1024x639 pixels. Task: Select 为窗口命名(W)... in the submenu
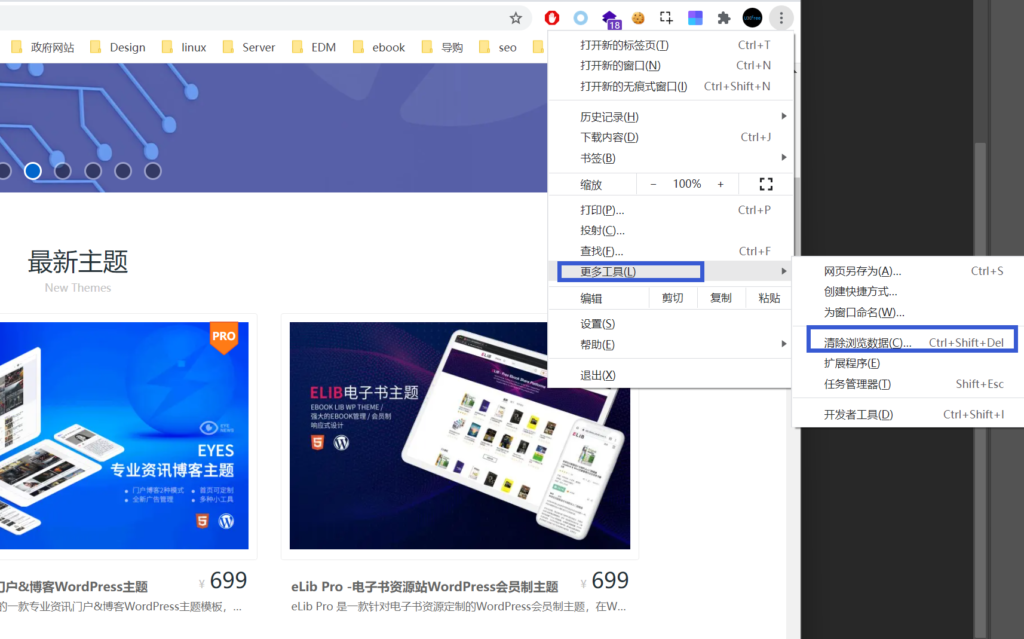pos(908,312)
